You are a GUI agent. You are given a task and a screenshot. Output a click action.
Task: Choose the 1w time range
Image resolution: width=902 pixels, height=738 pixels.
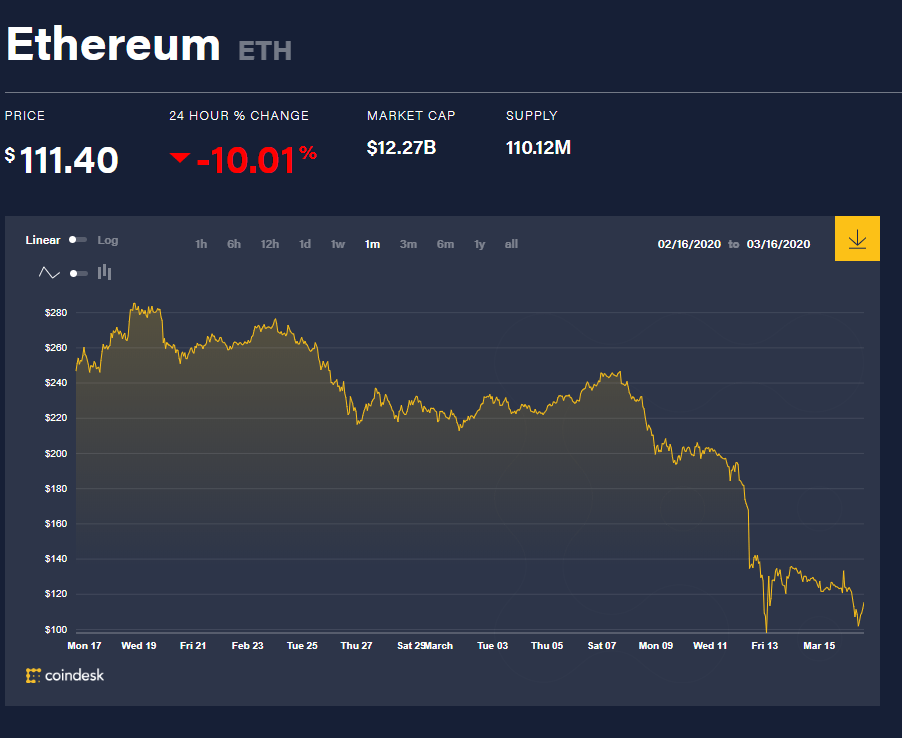point(338,244)
